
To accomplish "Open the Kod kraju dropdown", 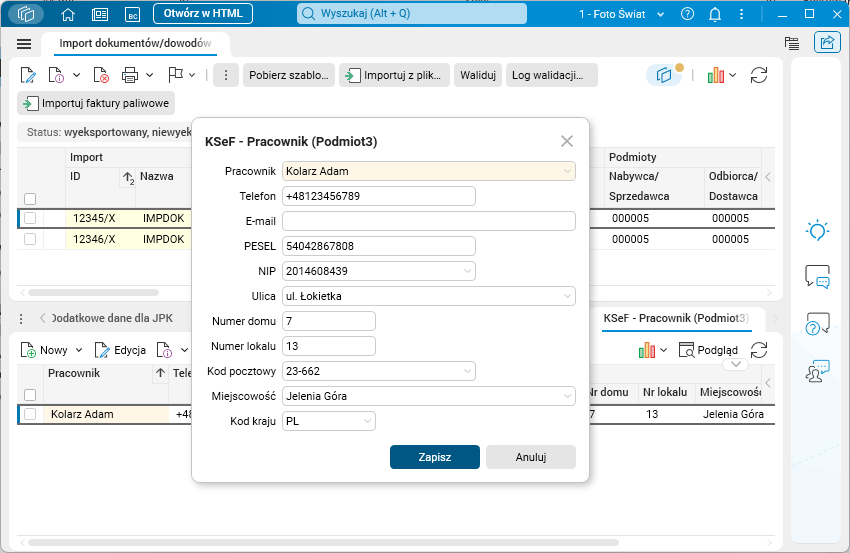I will [367, 421].
